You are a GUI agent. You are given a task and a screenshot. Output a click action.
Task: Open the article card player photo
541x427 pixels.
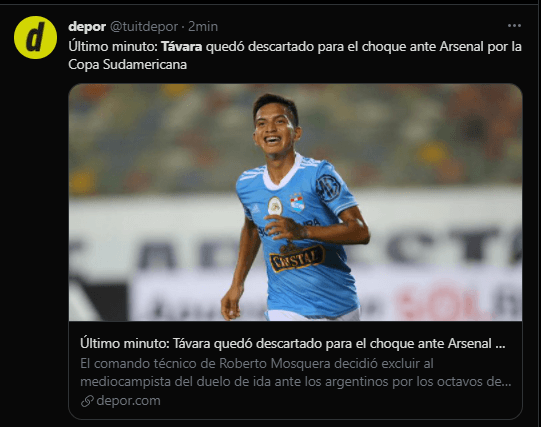tap(295, 202)
